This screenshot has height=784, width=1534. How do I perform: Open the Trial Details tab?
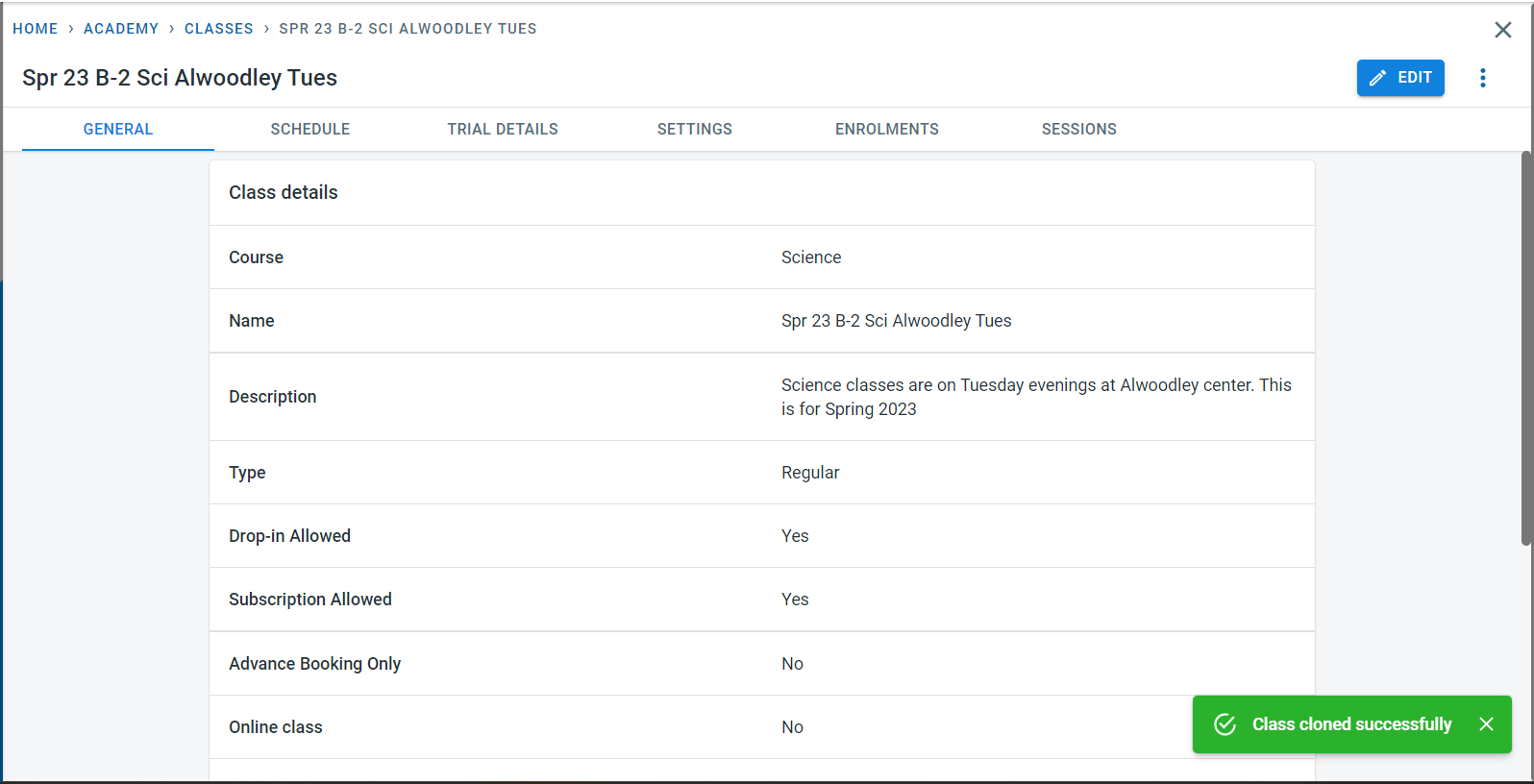pos(502,129)
